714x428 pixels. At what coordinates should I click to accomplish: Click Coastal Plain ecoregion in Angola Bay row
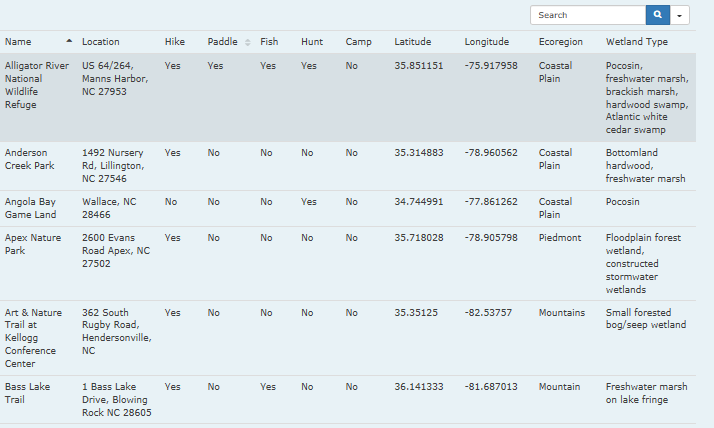point(556,208)
